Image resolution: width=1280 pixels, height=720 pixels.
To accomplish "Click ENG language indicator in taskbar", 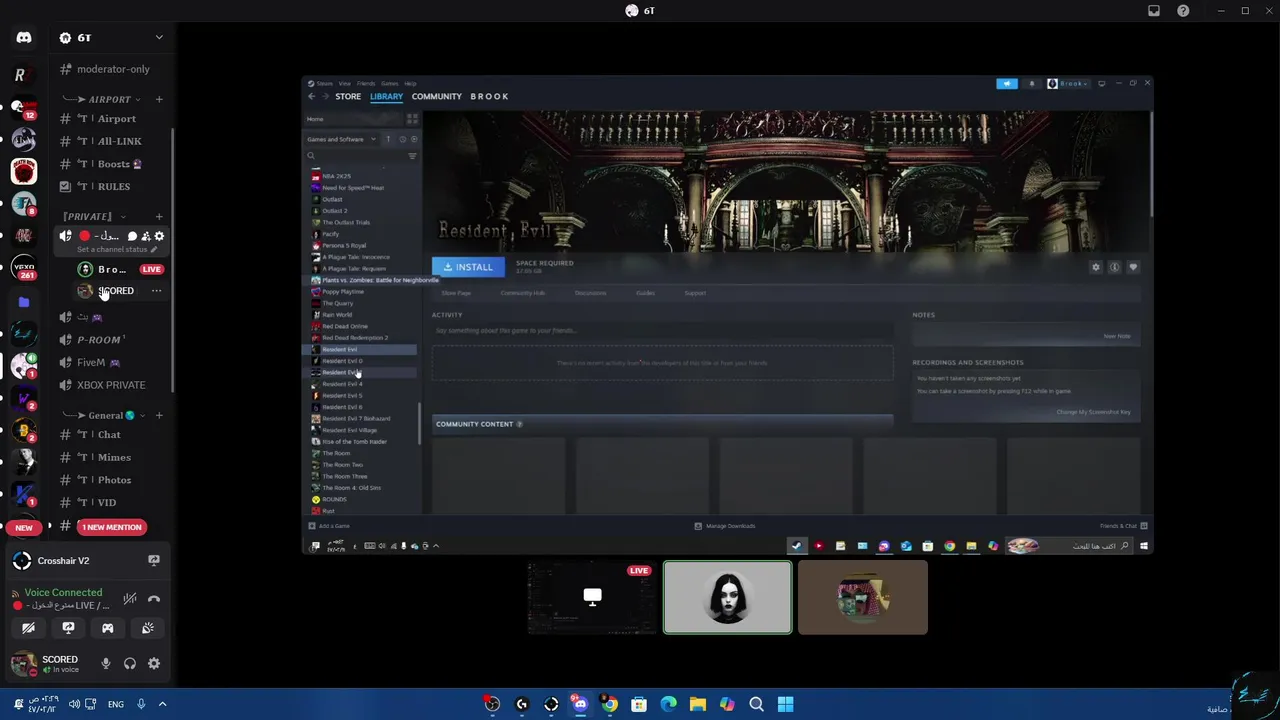I will pyautogui.click(x=116, y=704).
